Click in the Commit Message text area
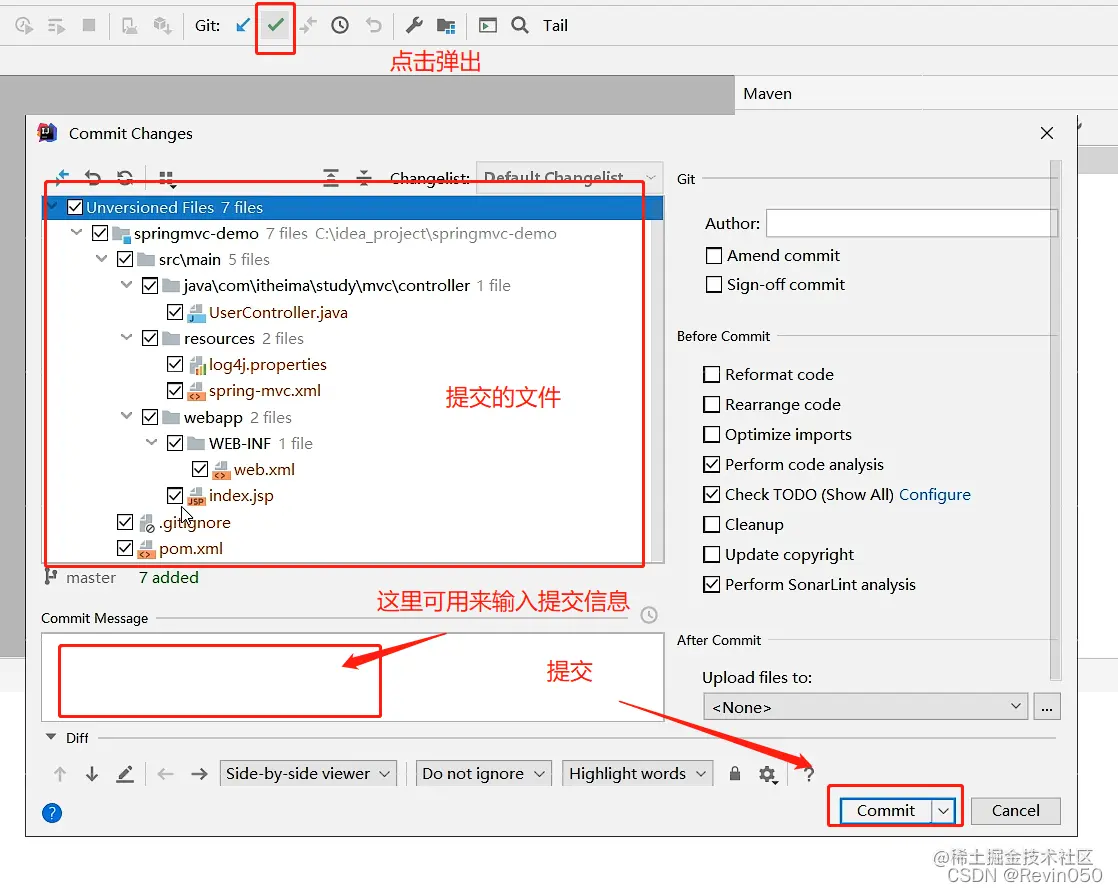Screen dimensions: 1118x892 coord(352,677)
